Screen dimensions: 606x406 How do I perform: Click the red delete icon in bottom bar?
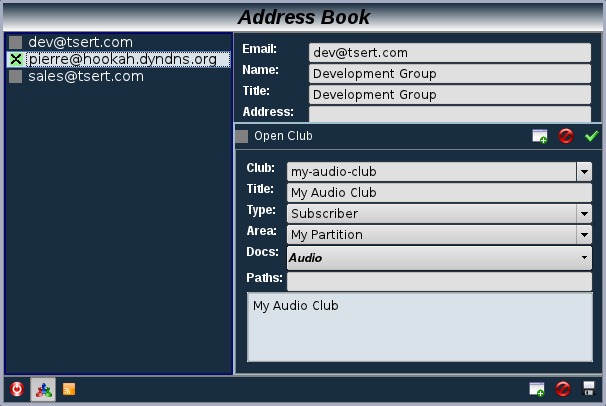564,389
